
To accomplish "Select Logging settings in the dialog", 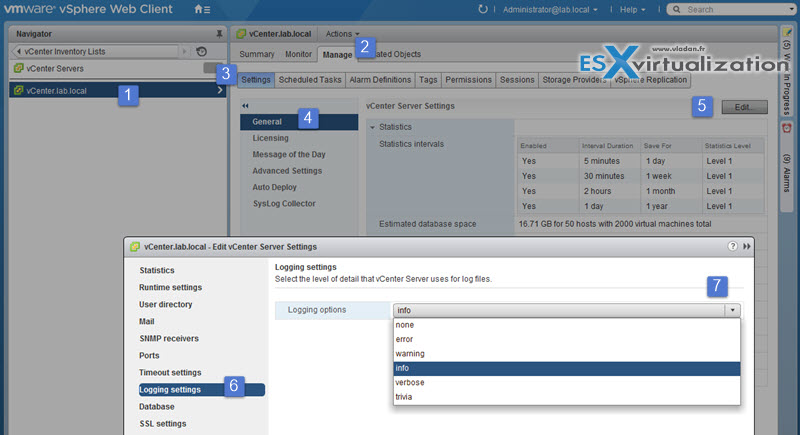I will coord(202,390).
